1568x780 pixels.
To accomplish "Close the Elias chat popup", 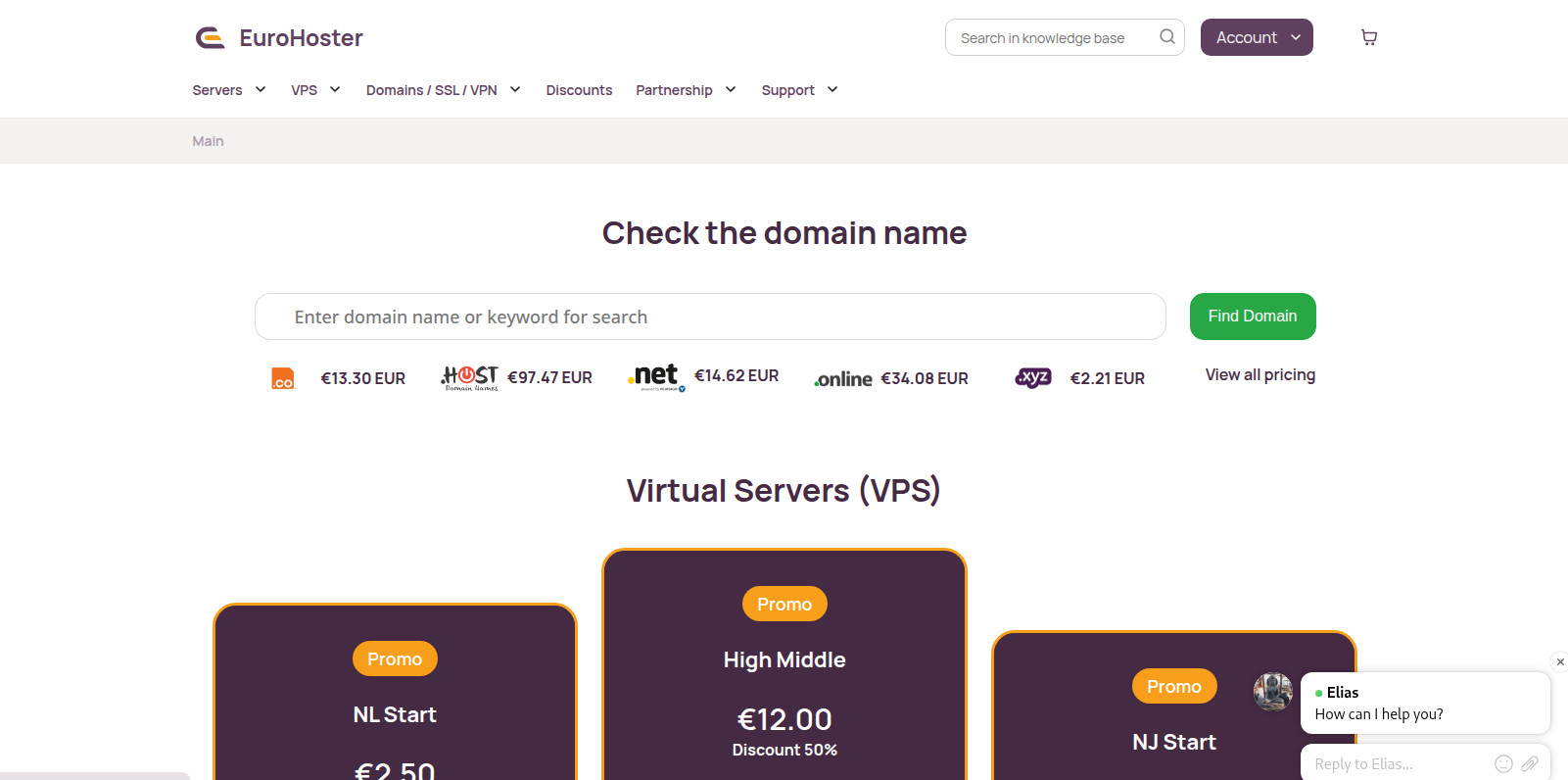I will [1560, 662].
